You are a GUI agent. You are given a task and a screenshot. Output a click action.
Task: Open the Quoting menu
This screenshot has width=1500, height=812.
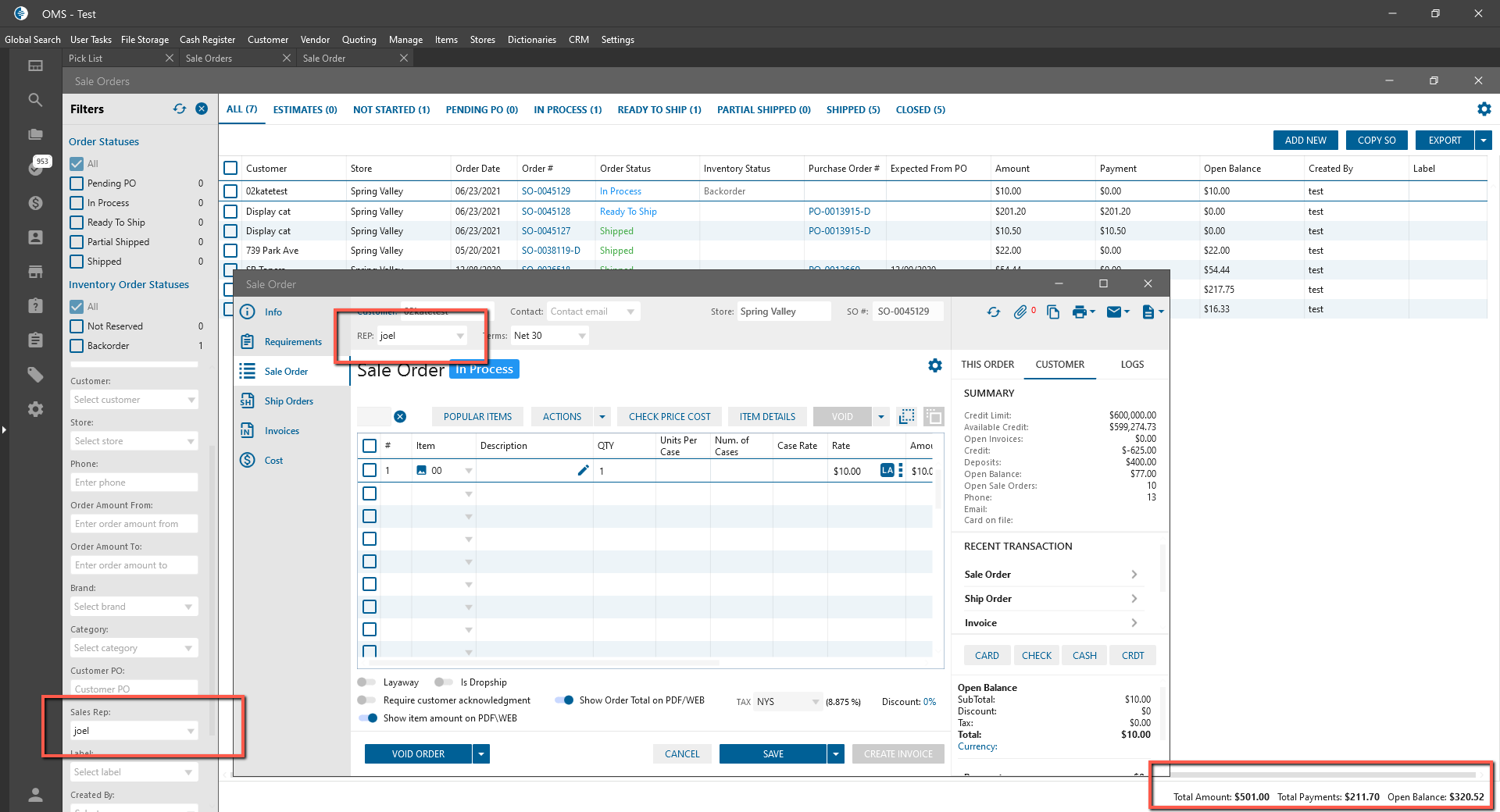pyautogui.click(x=359, y=40)
